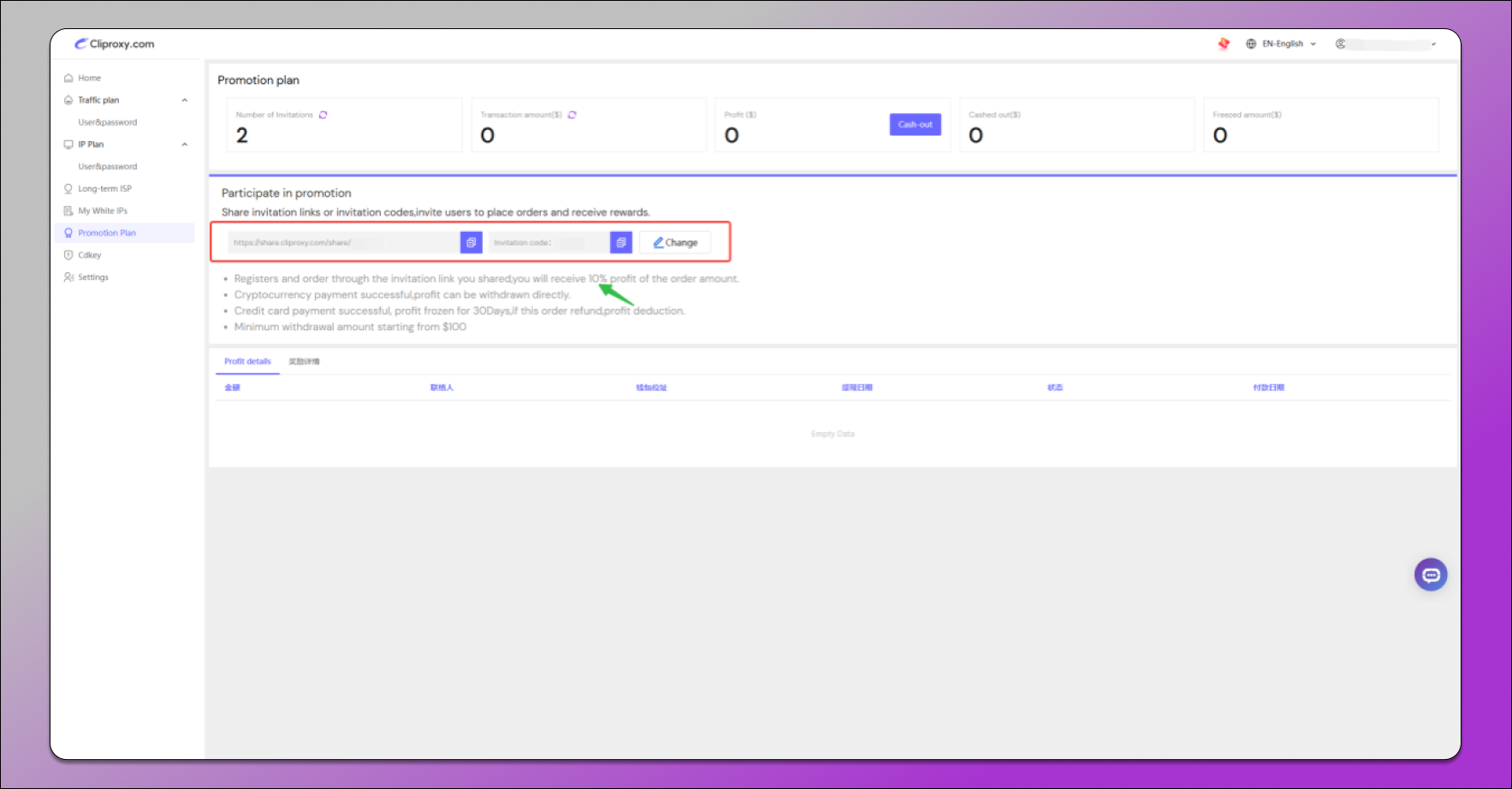The height and width of the screenshot is (789, 1512).
Task: Open the Cliproxy.com logo link
Action: tap(114, 44)
